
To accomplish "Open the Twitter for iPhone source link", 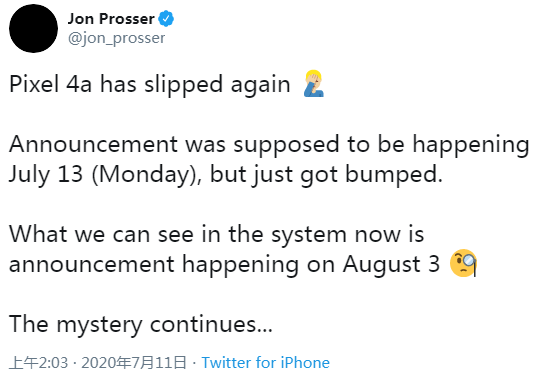I will click(266, 363).
